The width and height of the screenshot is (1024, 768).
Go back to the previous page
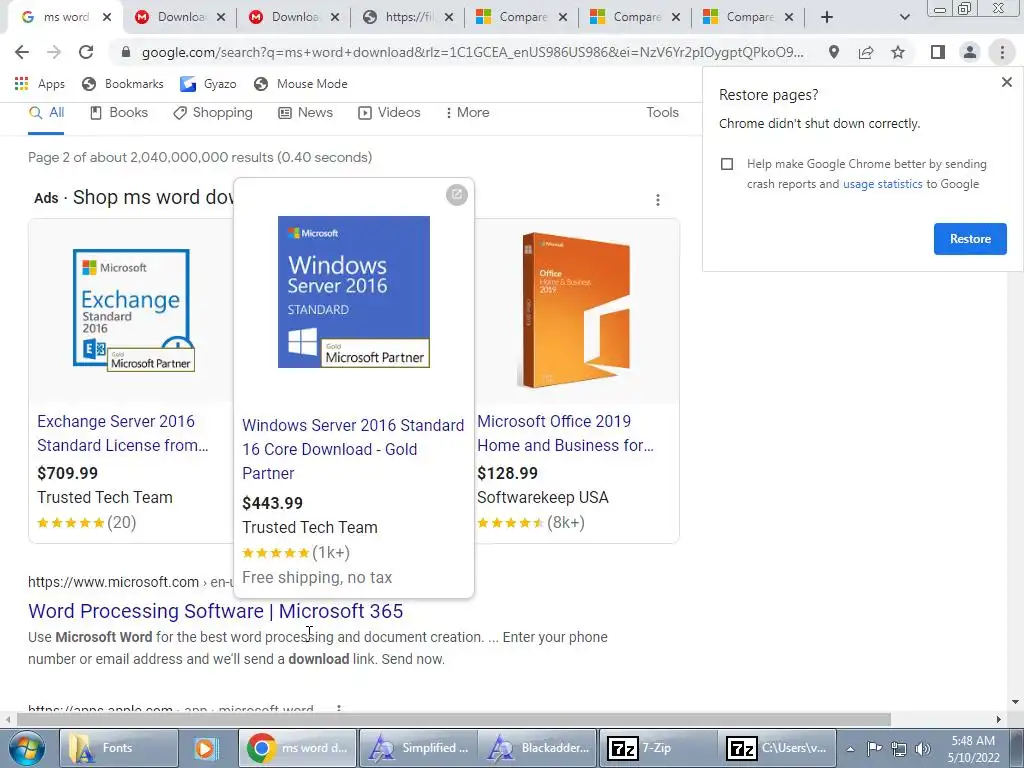(x=22, y=52)
